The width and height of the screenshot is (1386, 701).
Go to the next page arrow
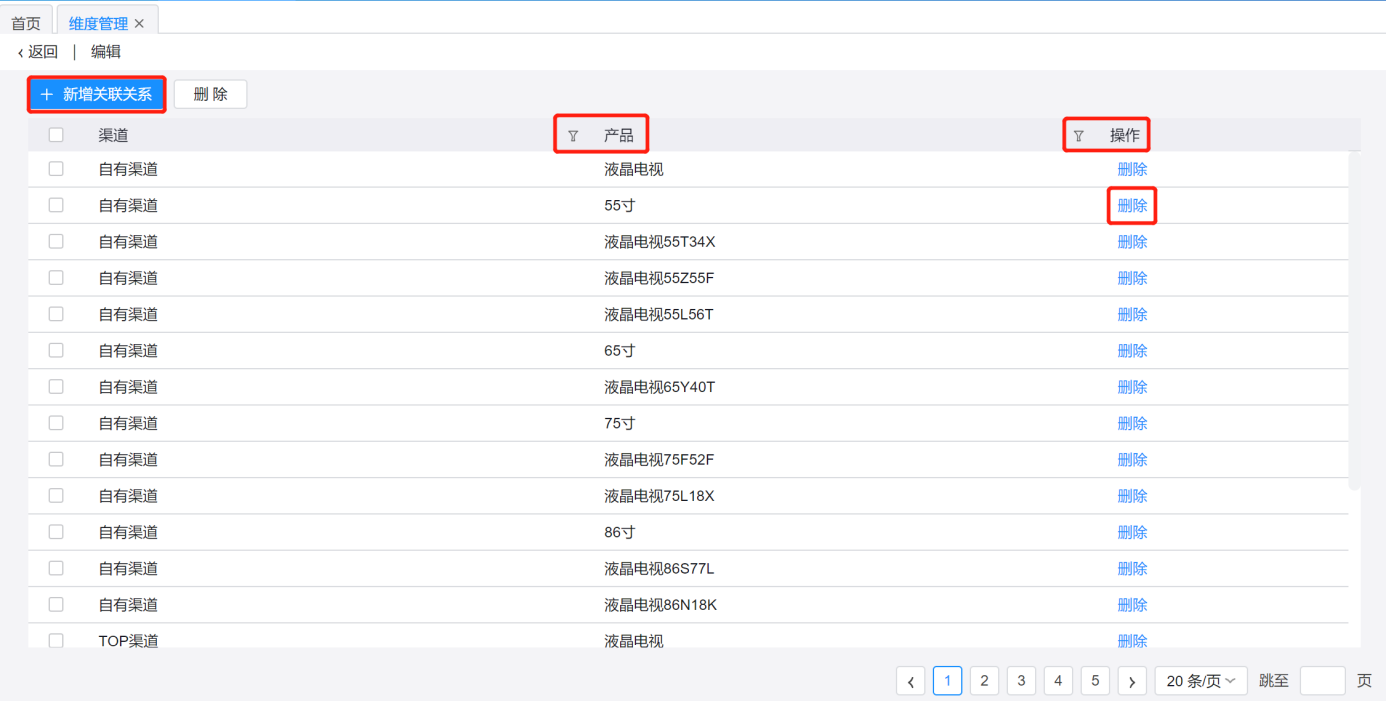[x=1131, y=681]
